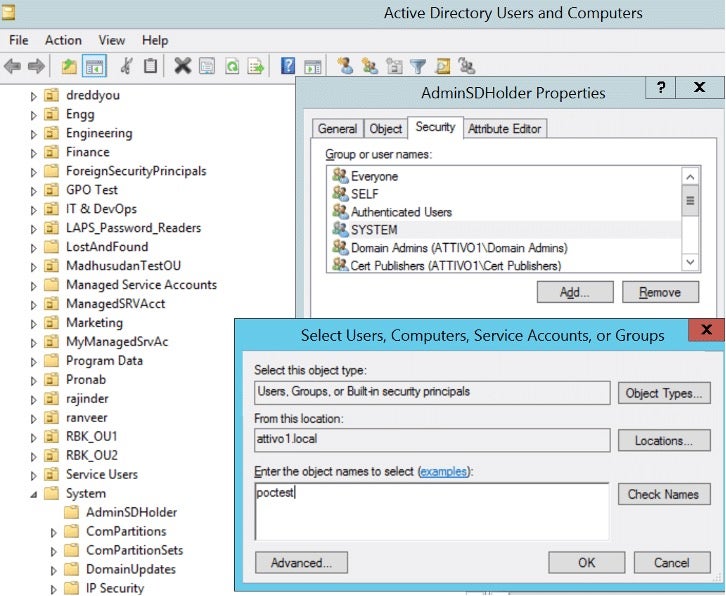This screenshot has width=726, height=596.
Task: Switch to the Attribute Editor tab
Action: click(505, 129)
